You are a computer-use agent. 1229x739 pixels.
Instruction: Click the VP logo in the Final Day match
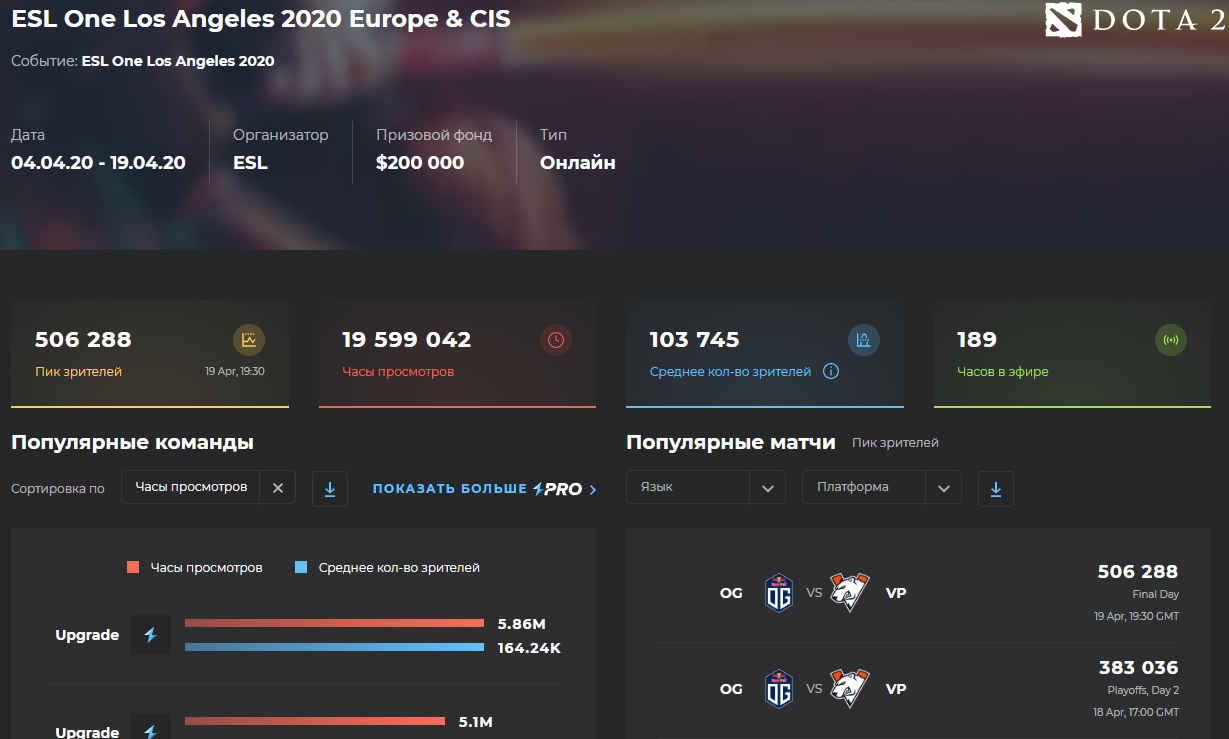(850, 593)
